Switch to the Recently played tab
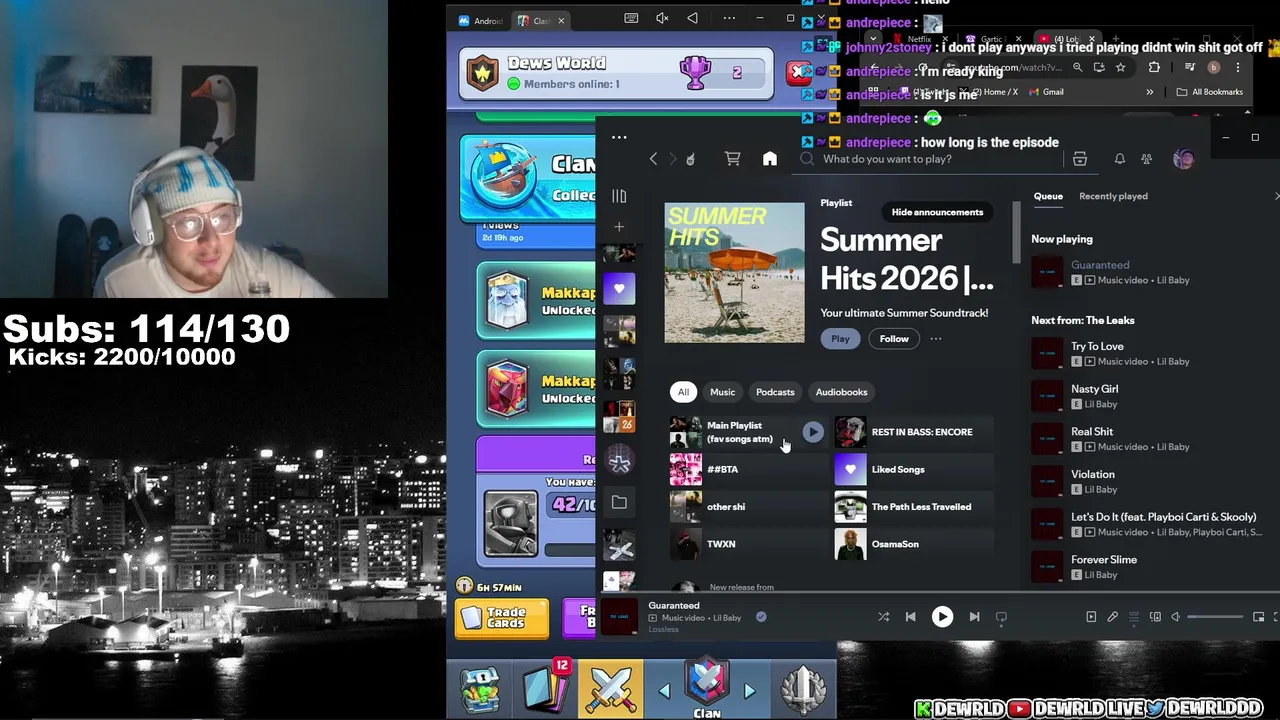 (1113, 196)
